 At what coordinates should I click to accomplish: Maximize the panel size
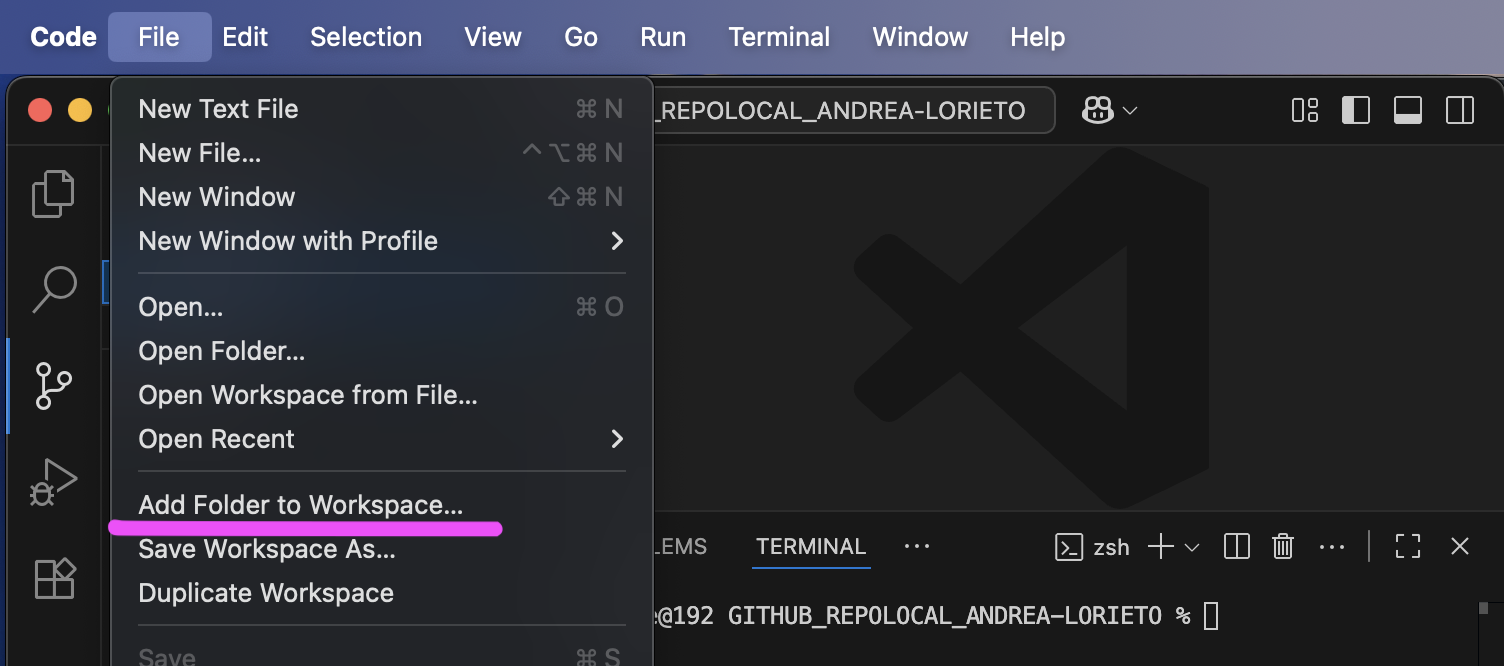(1408, 547)
